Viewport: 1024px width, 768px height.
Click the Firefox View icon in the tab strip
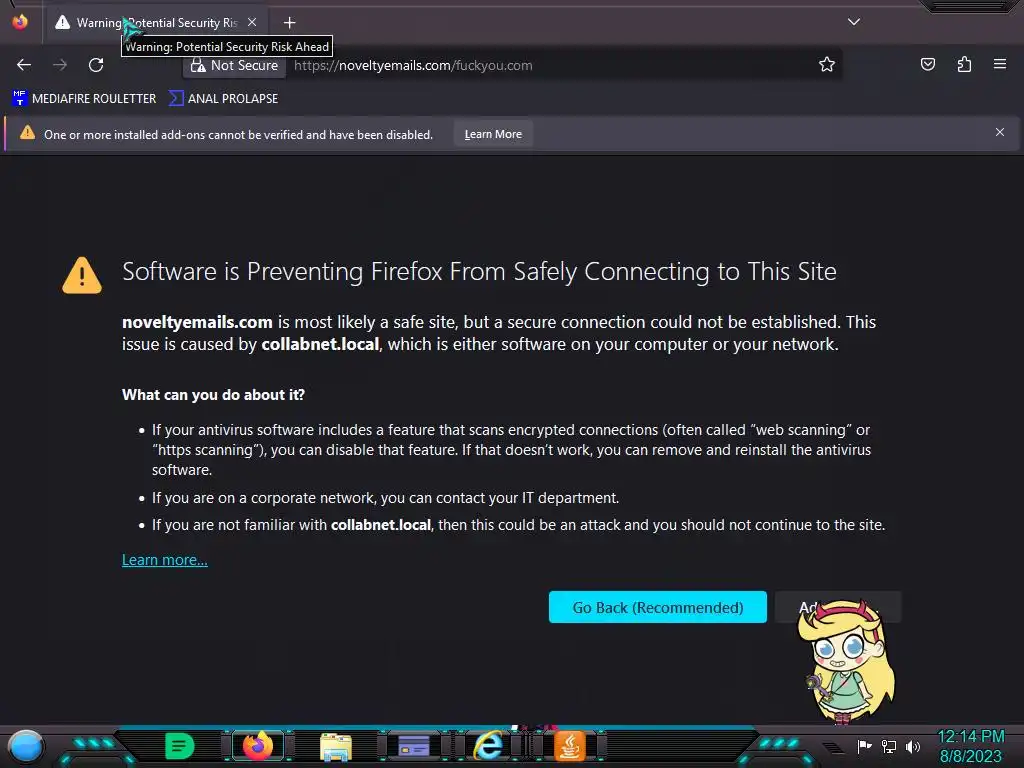point(20,22)
